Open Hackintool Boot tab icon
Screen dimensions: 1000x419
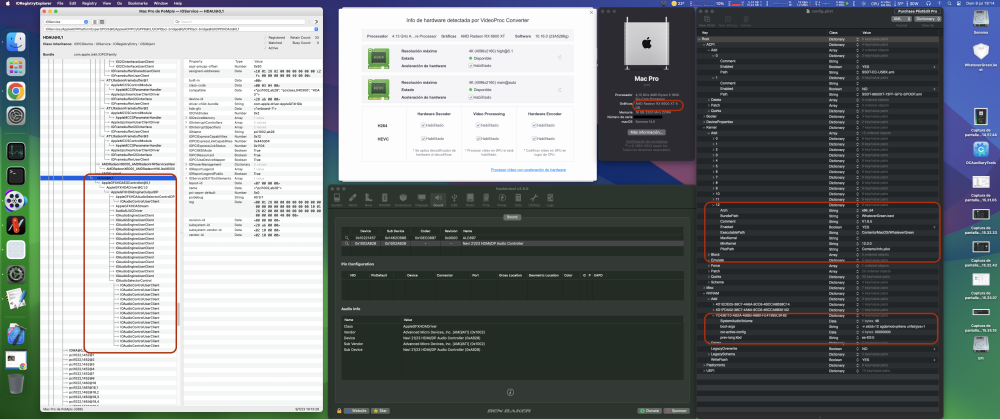click(x=369, y=198)
